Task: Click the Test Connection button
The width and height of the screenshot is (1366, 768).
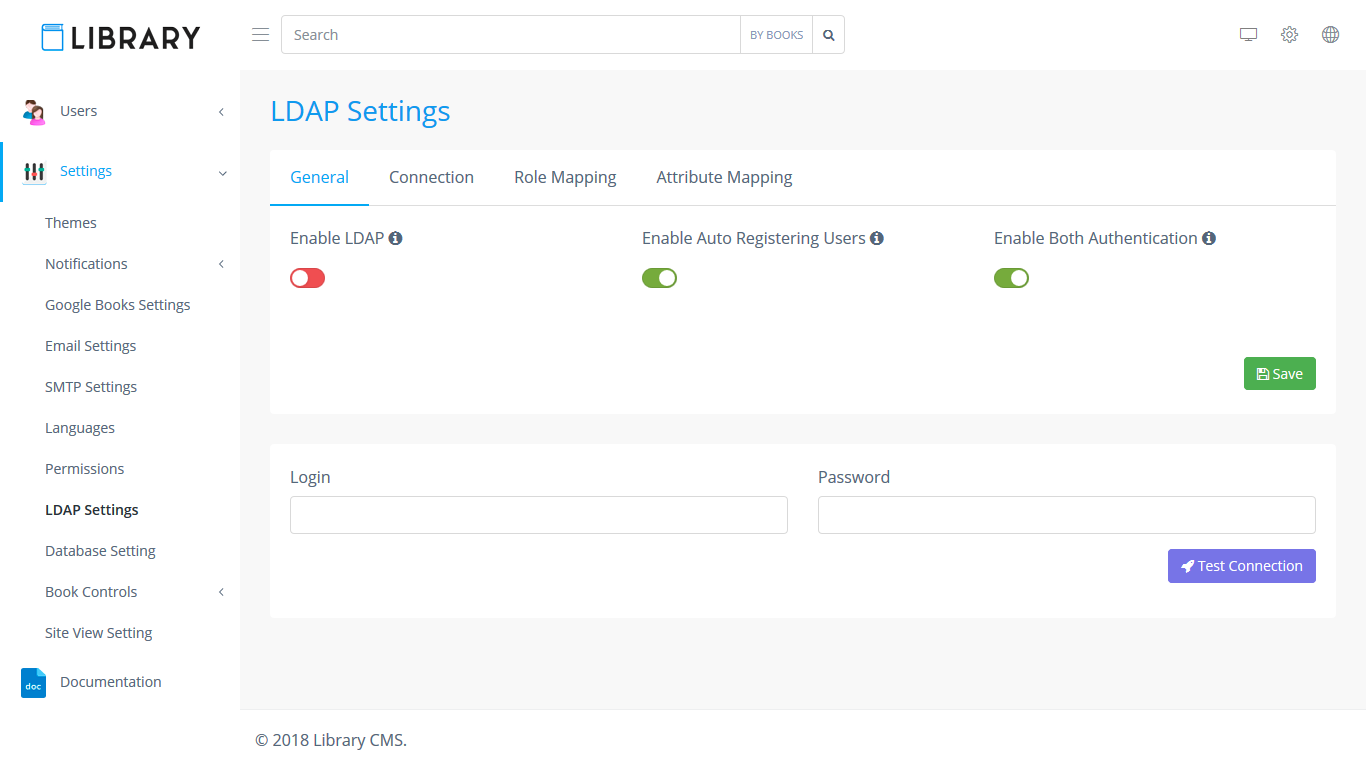Action: (x=1241, y=566)
